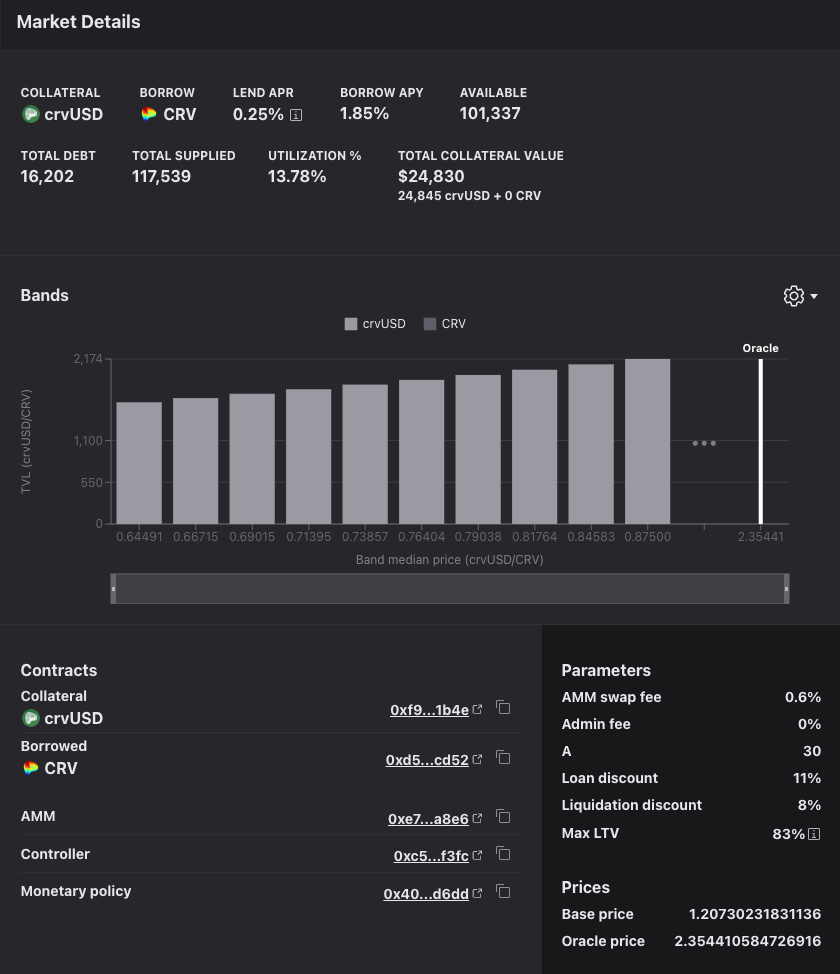840x974 pixels.
Task: Click the Lend APR value 0.25%
Action: pos(258,114)
